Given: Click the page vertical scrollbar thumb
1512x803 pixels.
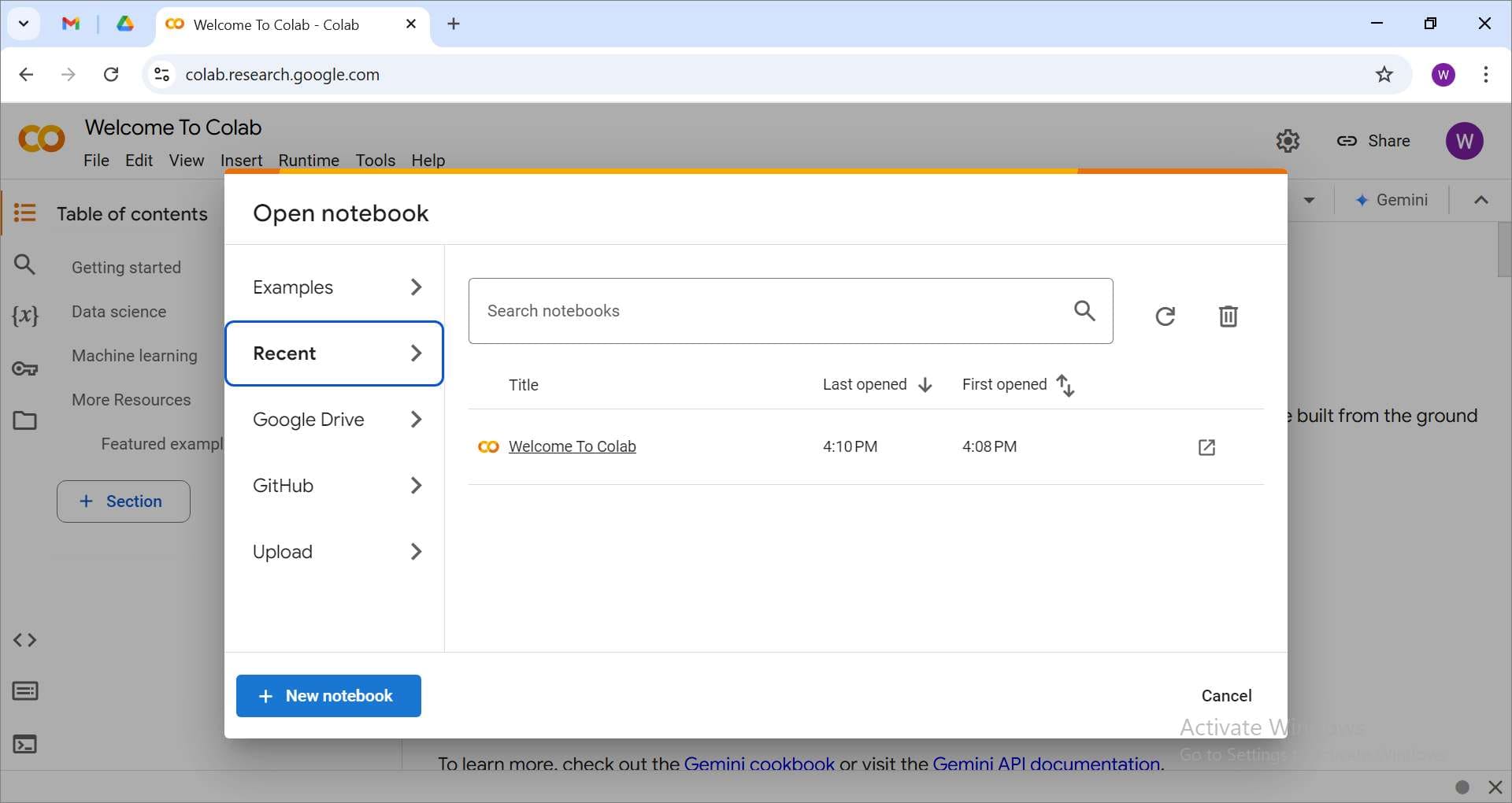Looking at the screenshot, I should pyautogui.click(x=1504, y=250).
